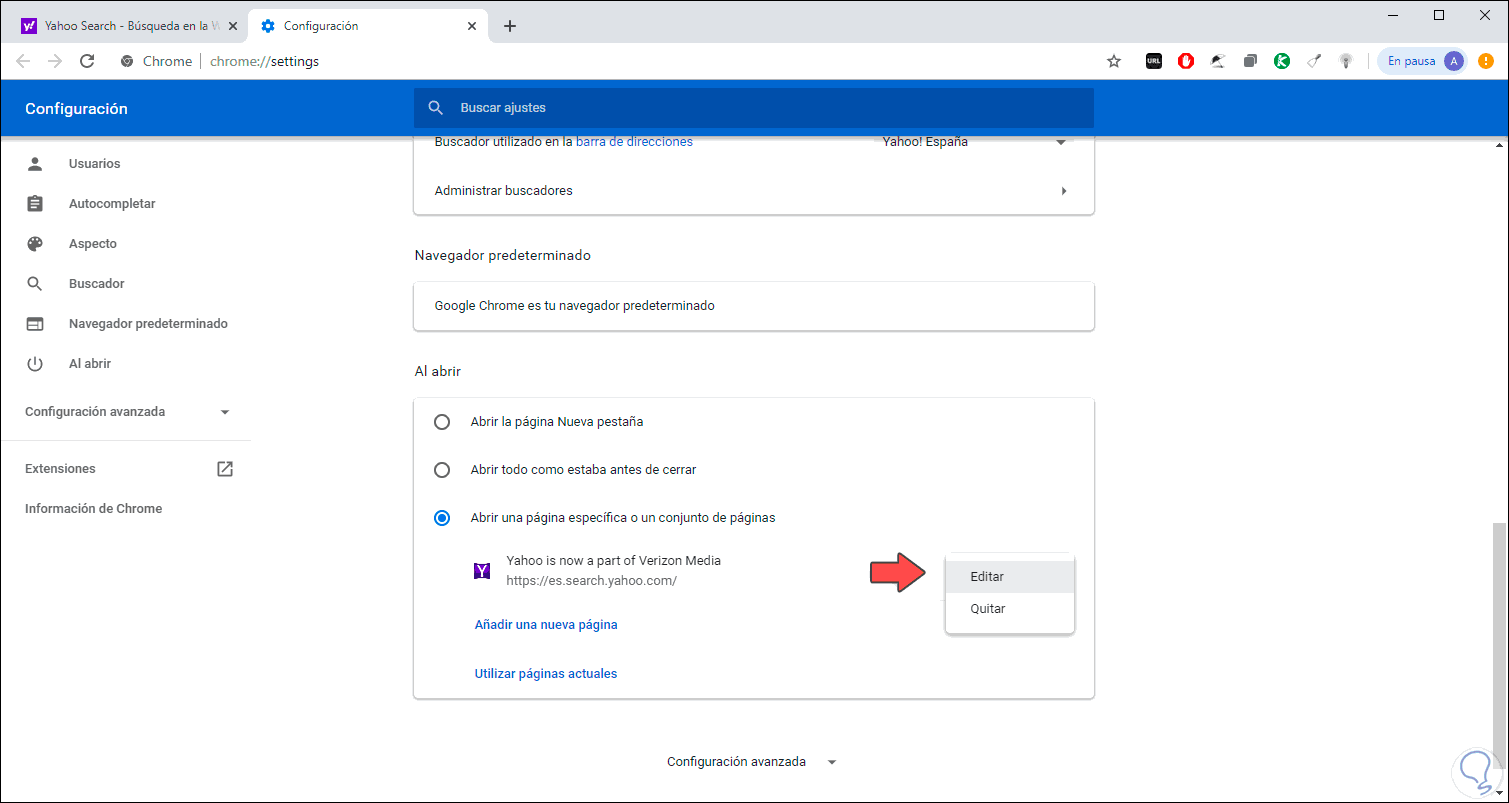Viewport: 1509px width, 803px height.
Task: Open the Extensions external link icon
Action: (225, 469)
